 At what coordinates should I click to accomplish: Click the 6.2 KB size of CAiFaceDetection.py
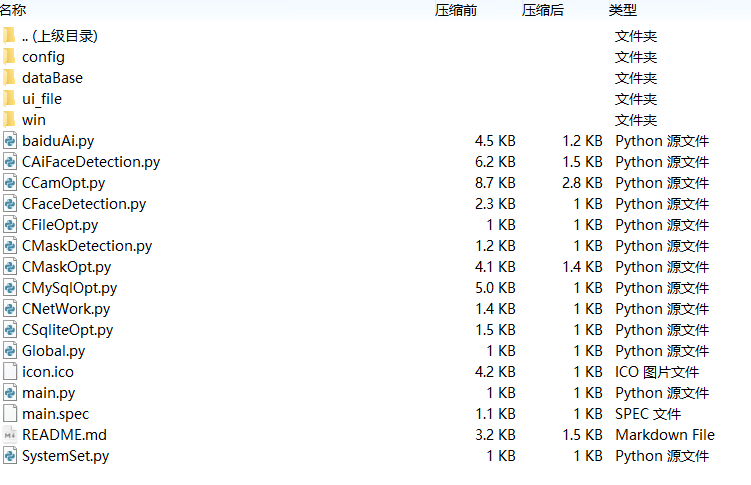click(495, 162)
